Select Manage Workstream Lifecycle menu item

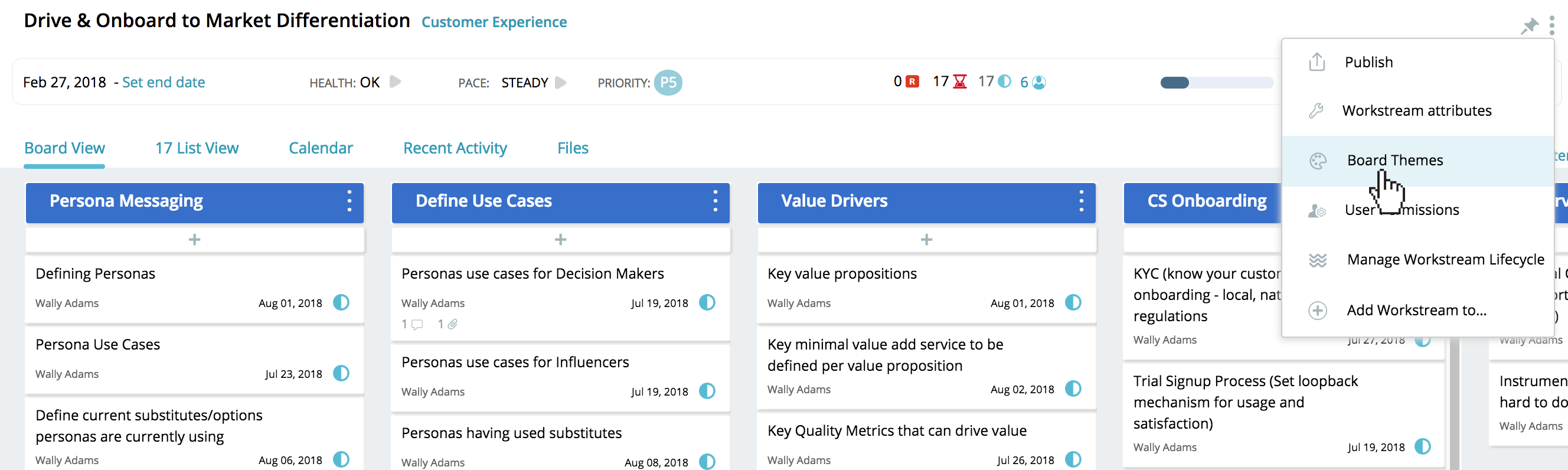1417,260
